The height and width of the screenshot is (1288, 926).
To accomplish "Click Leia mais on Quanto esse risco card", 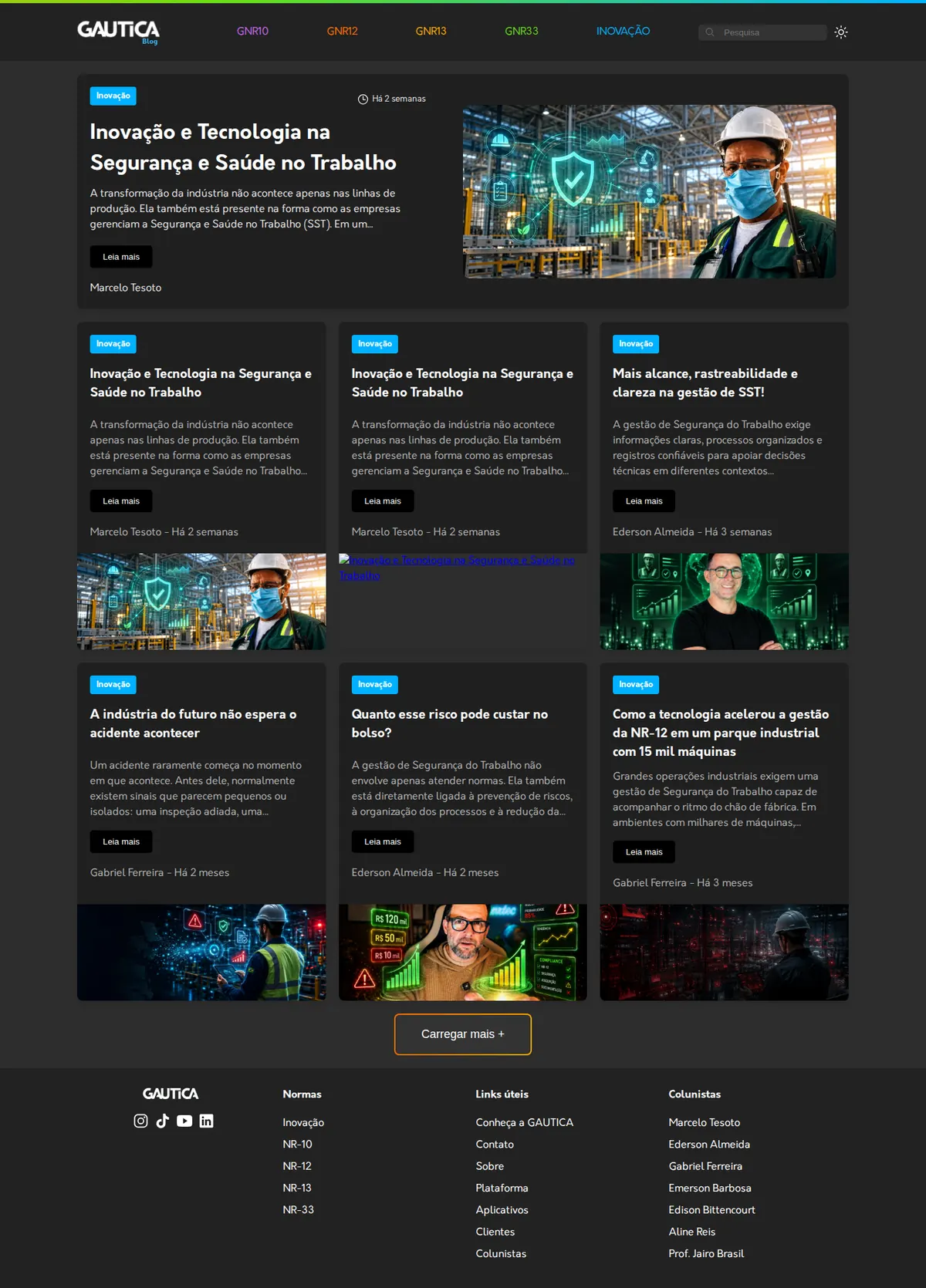I will coord(383,841).
